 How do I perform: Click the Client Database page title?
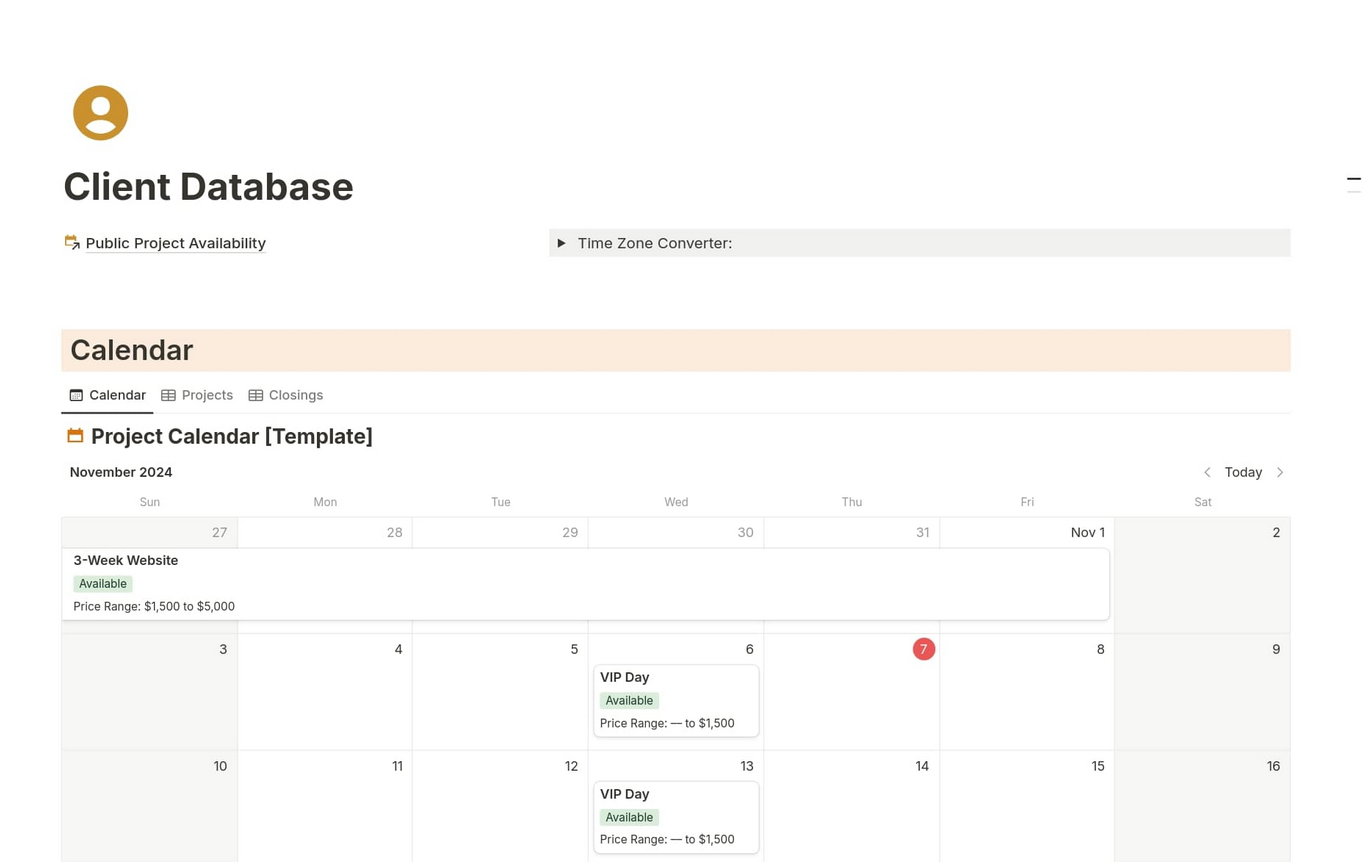click(208, 187)
